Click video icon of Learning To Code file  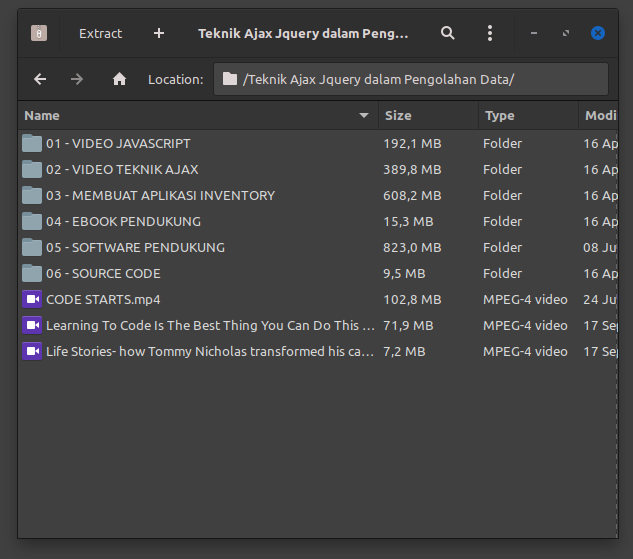click(x=32, y=325)
